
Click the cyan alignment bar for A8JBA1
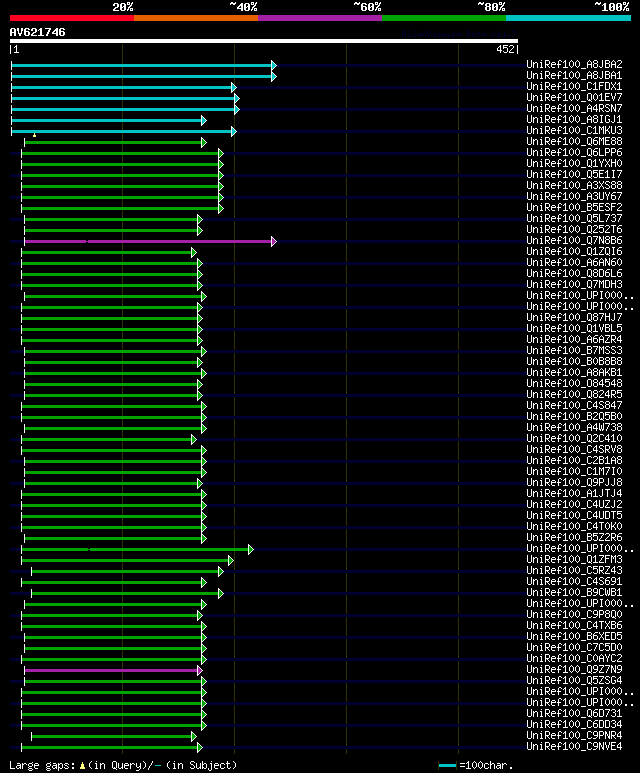(142, 76)
